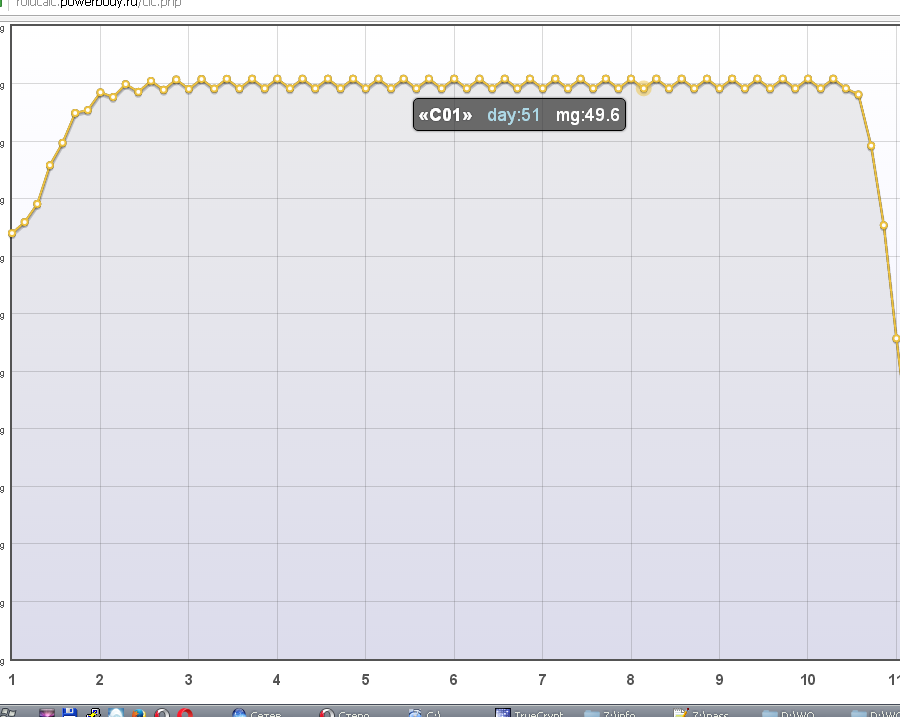
Task: Activate the Сетев taskbar window
Action: pos(260,712)
